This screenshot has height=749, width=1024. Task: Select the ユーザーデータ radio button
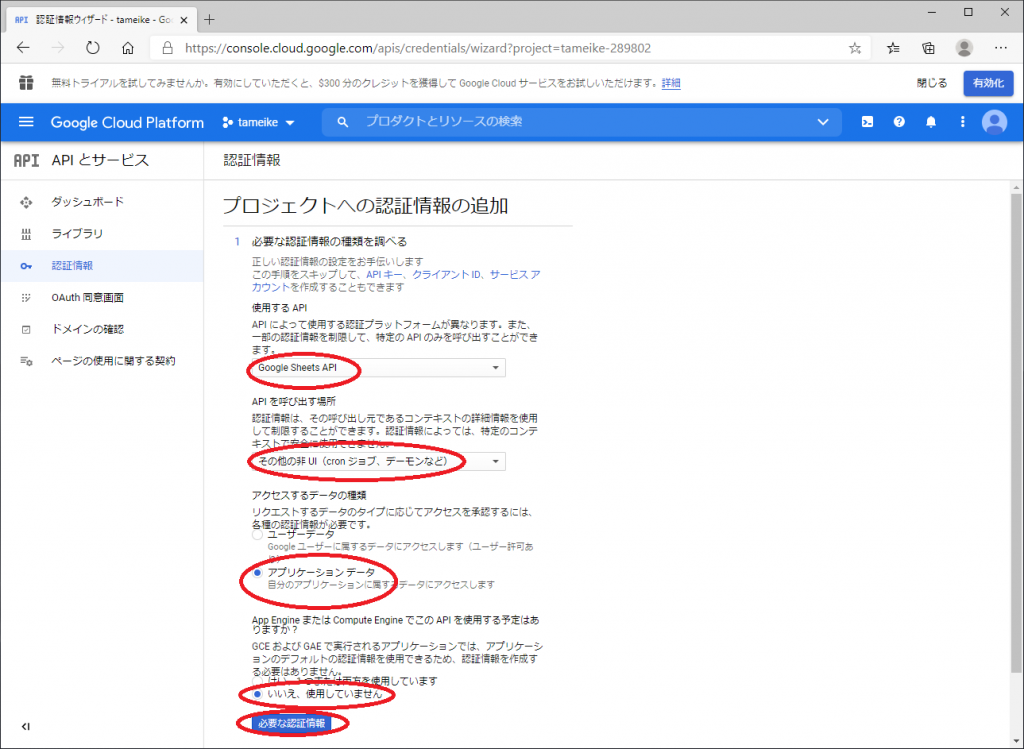coord(258,535)
